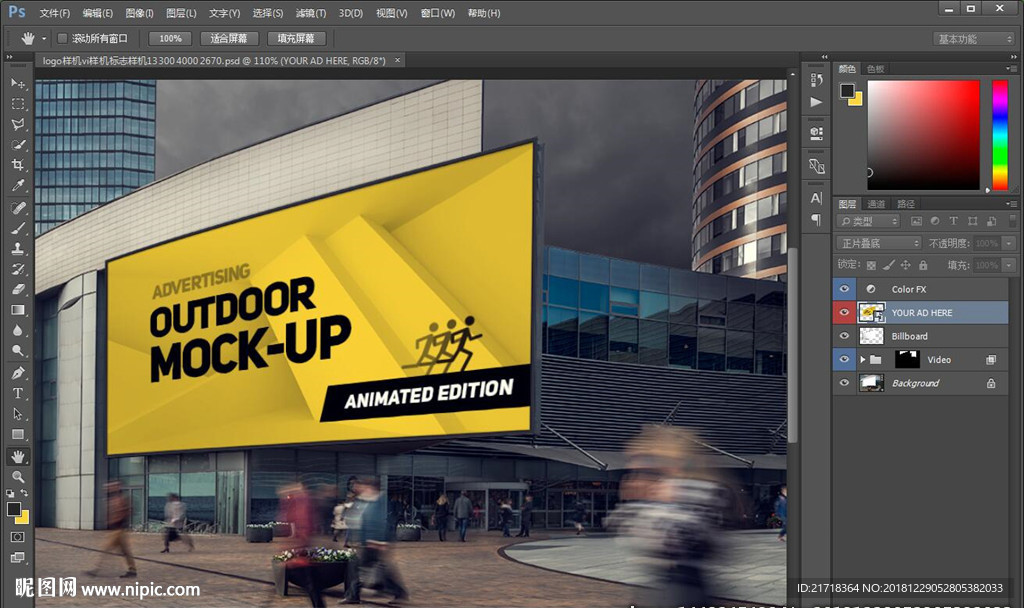The height and width of the screenshot is (608, 1024).
Task: Select the Pen tool
Action: pyautogui.click(x=18, y=373)
